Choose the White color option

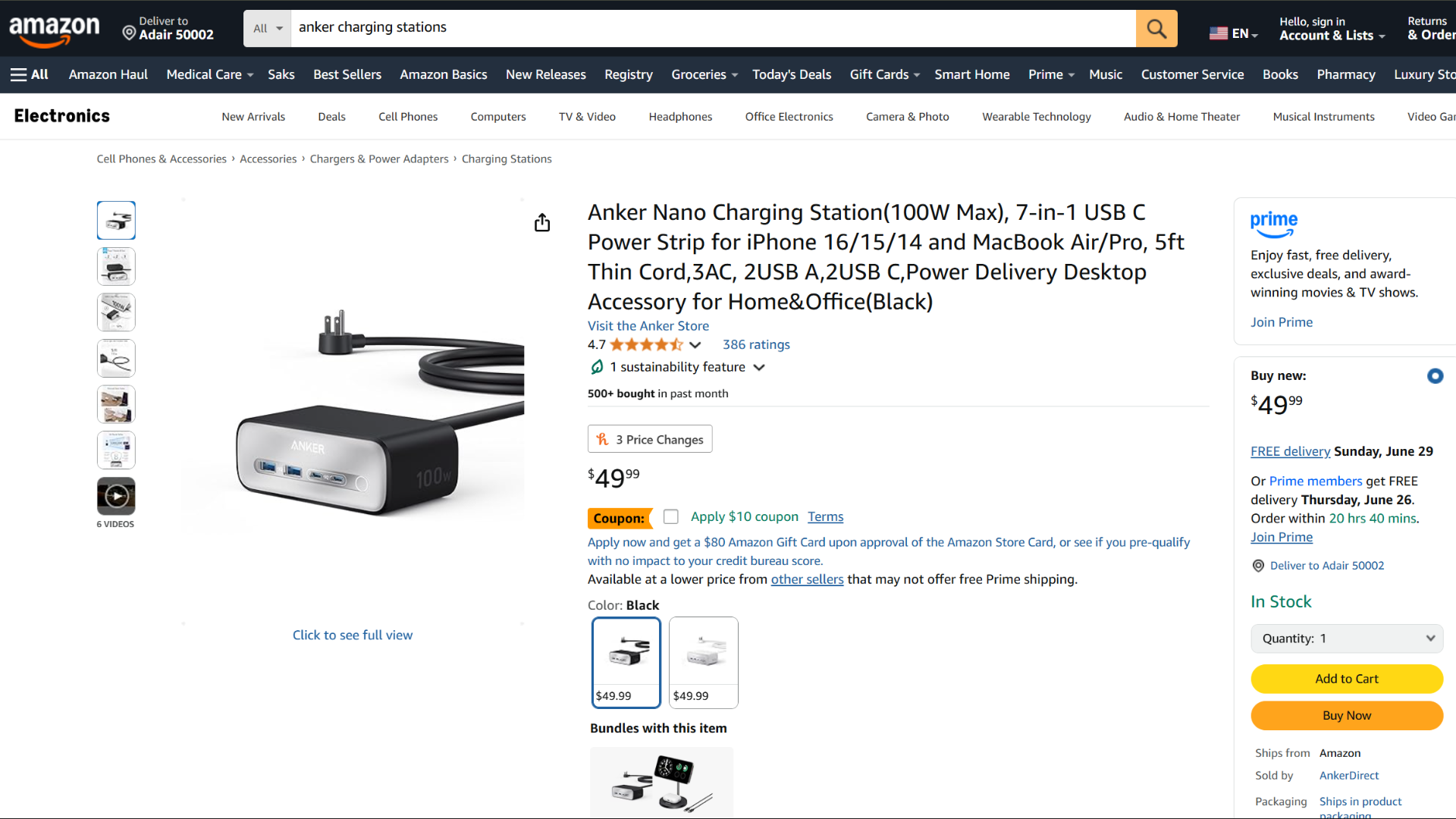coord(704,663)
